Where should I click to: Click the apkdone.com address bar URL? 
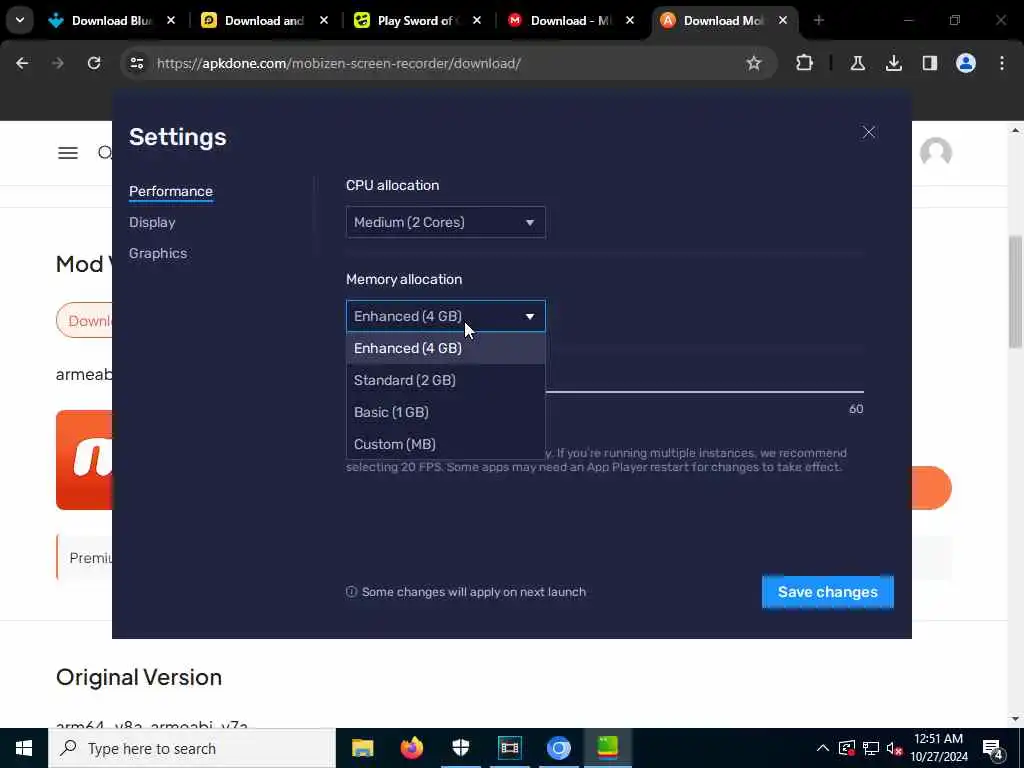point(338,63)
